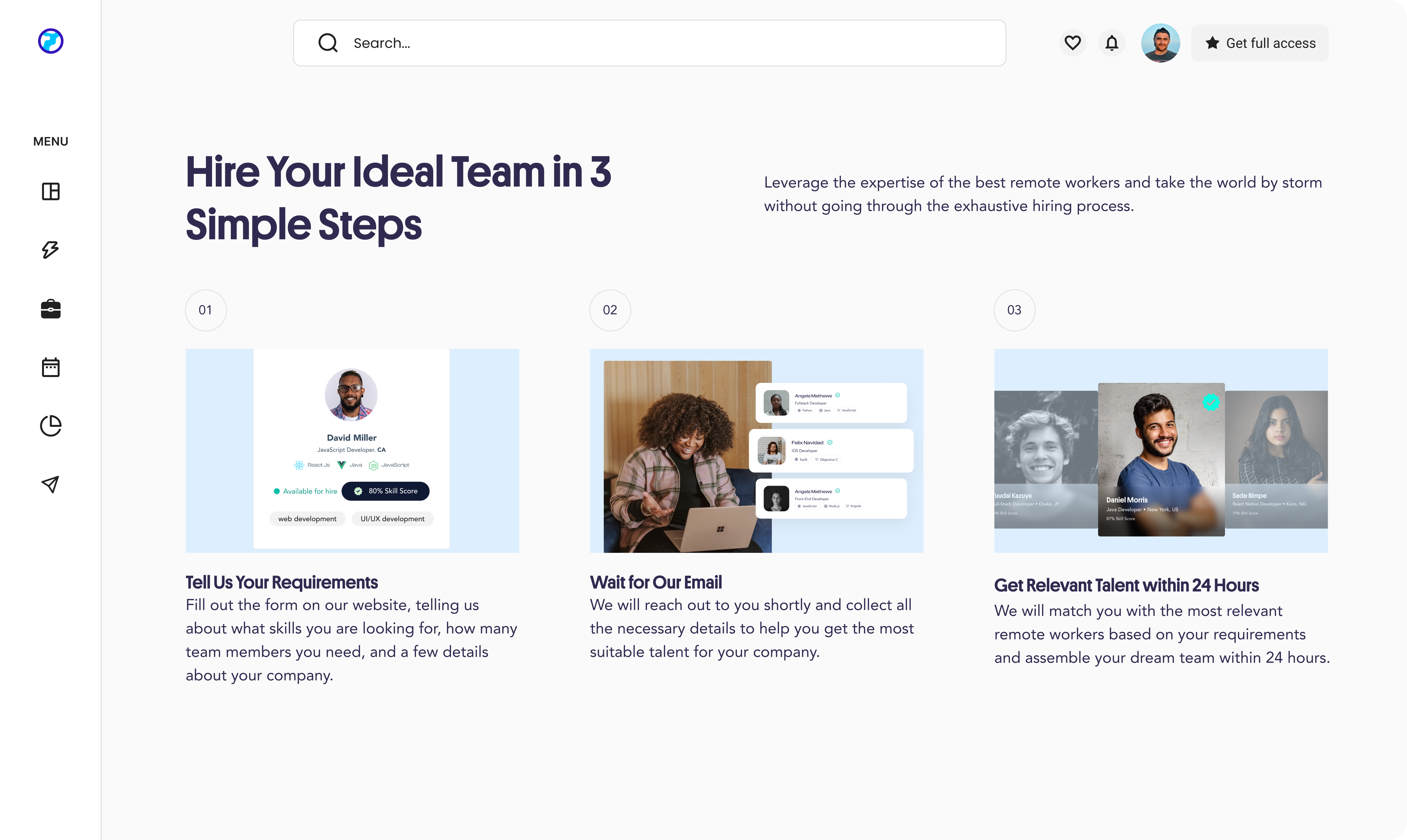Click the 80% Skill Score badge
1407x840 pixels.
click(x=385, y=491)
